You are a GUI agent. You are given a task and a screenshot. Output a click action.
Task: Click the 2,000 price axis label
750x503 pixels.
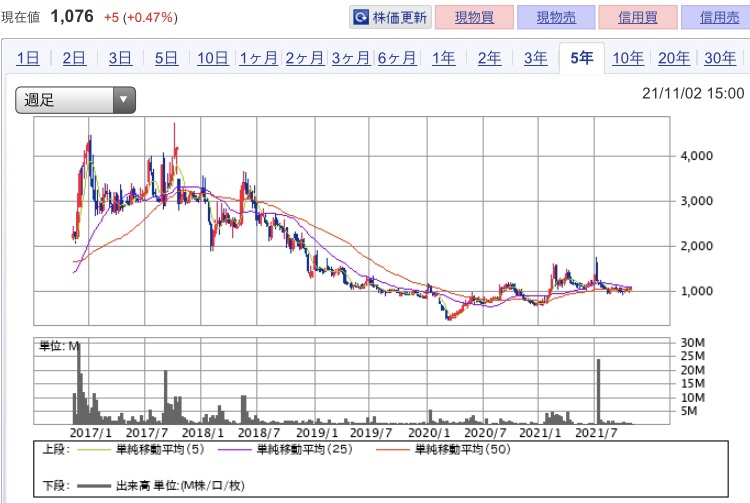coord(697,246)
